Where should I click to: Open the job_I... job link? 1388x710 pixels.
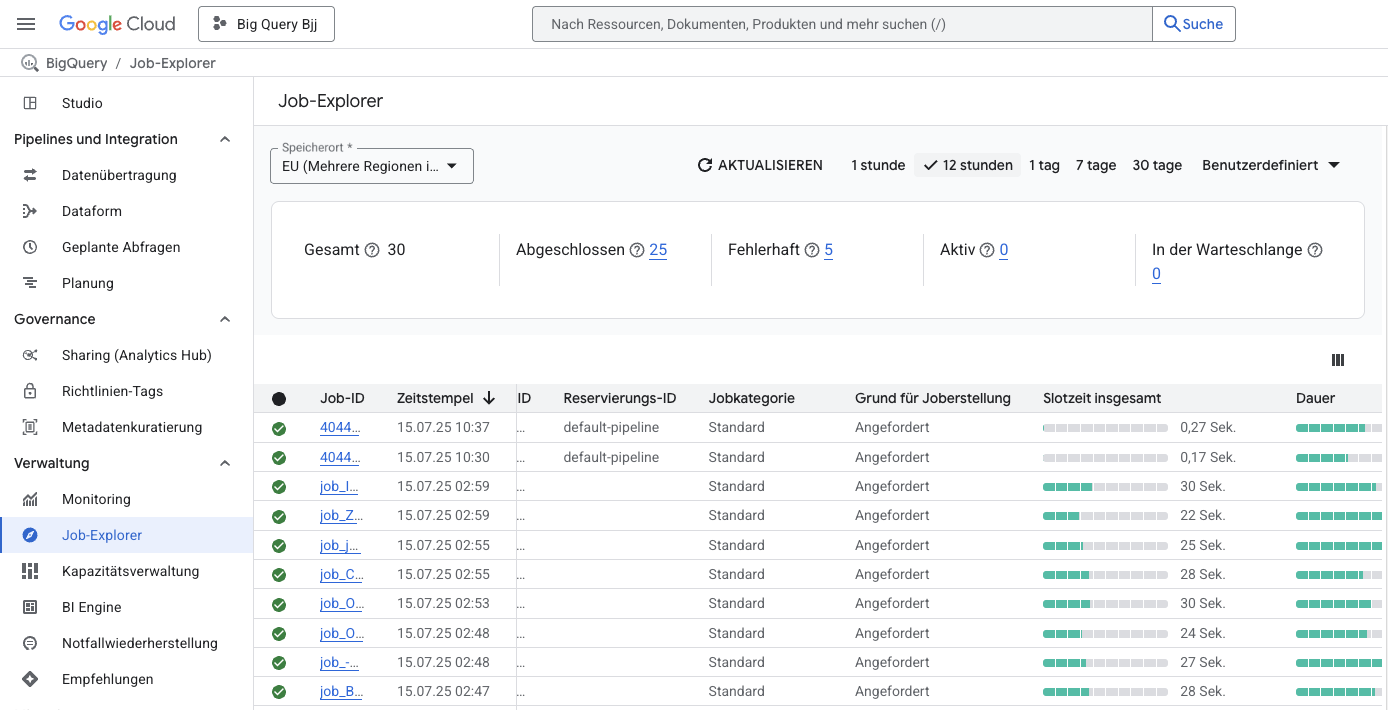point(339,487)
